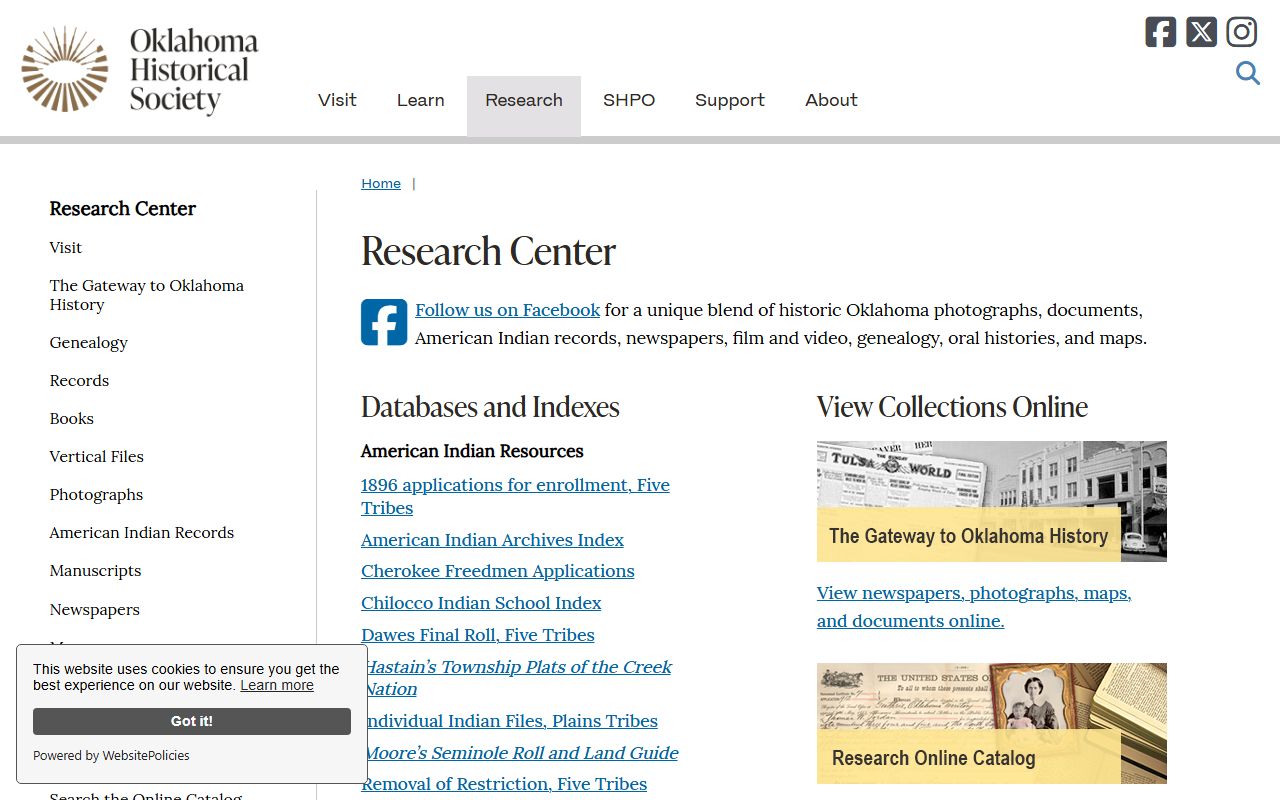The image size is (1280, 800).
Task: Open Genealogy in the sidebar
Action: tap(89, 342)
